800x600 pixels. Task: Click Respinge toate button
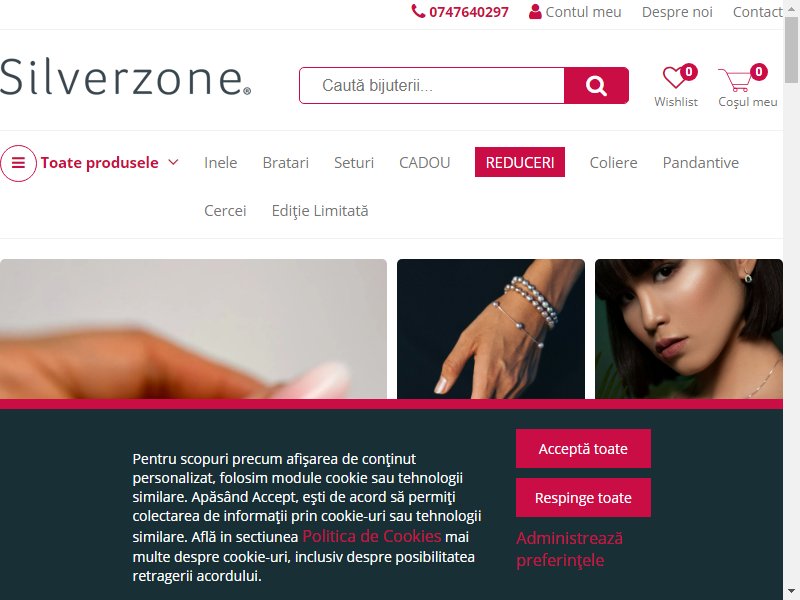tap(583, 497)
